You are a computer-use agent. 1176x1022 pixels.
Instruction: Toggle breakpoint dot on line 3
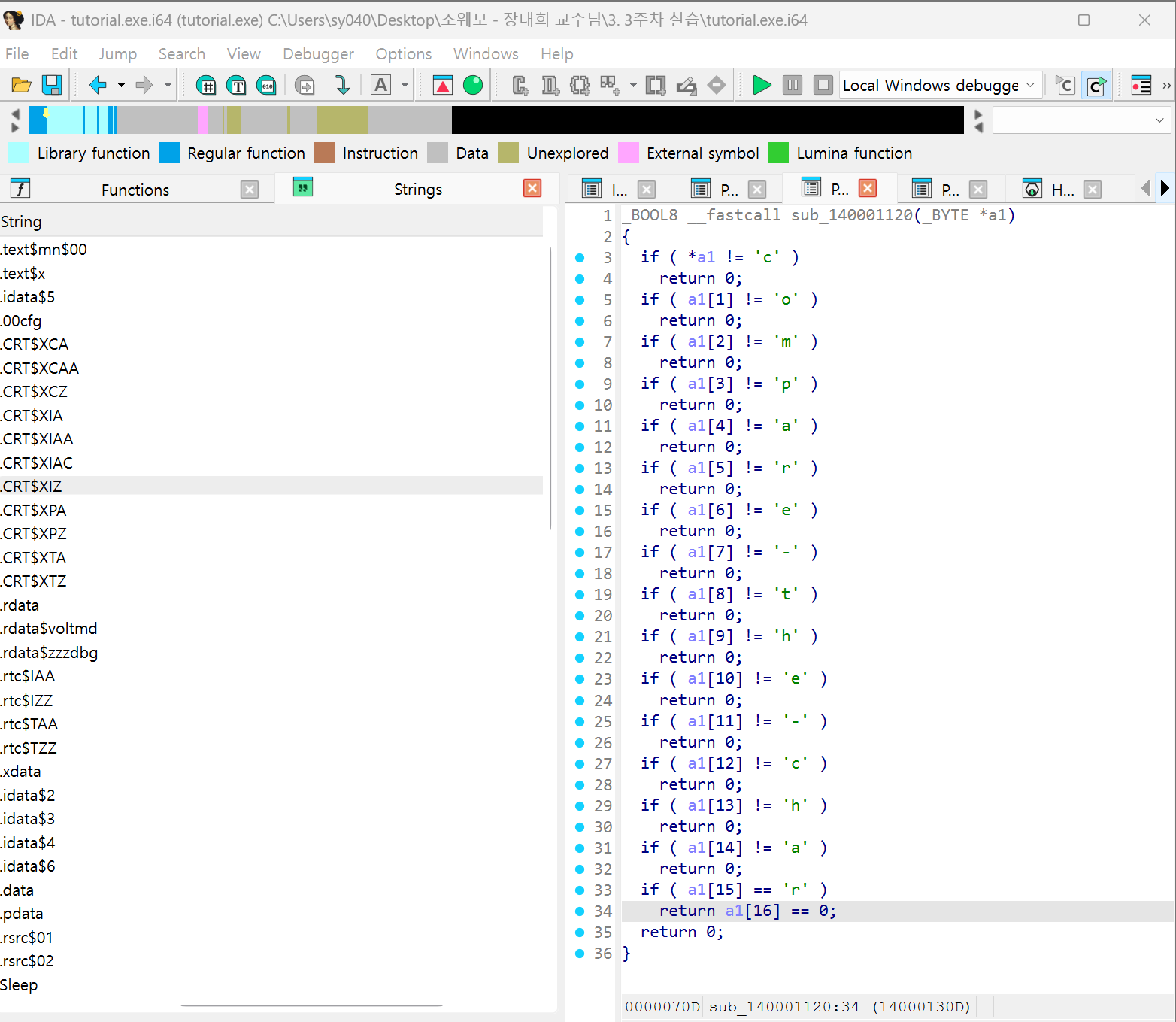click(x=580, y=258)
